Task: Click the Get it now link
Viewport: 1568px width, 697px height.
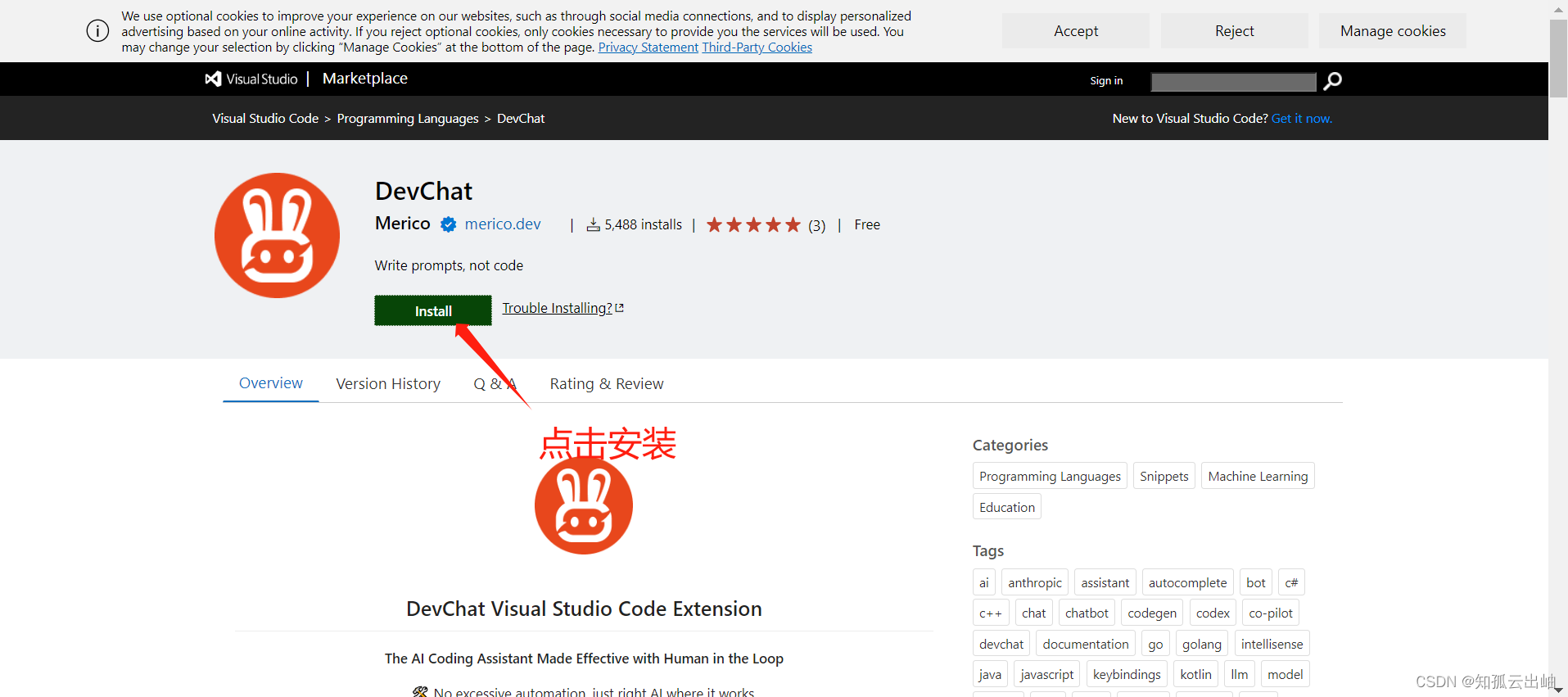Action: tap(1302, 119)
